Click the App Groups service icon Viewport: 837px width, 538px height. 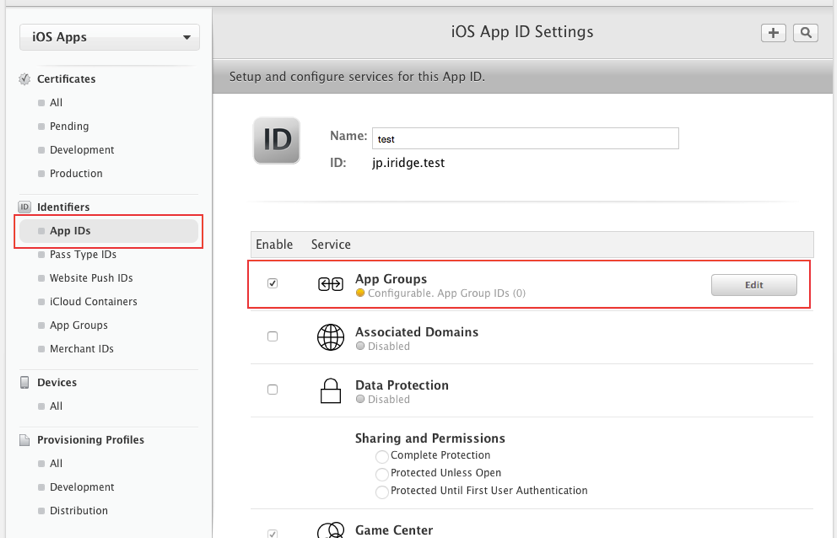click(x=330, y=284)
